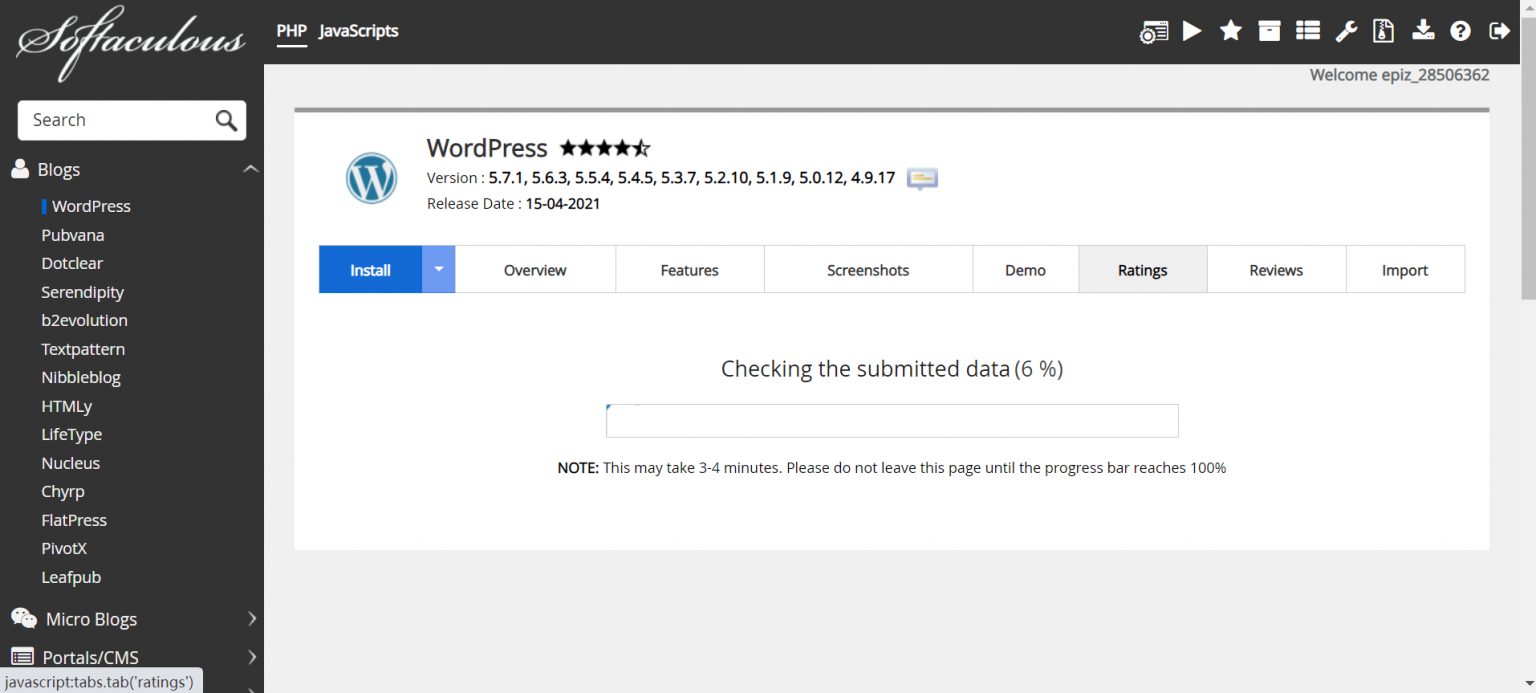Open the Install dropdown arrow
The height and width of the screenshot is (693, 1536).
point(438,269)
